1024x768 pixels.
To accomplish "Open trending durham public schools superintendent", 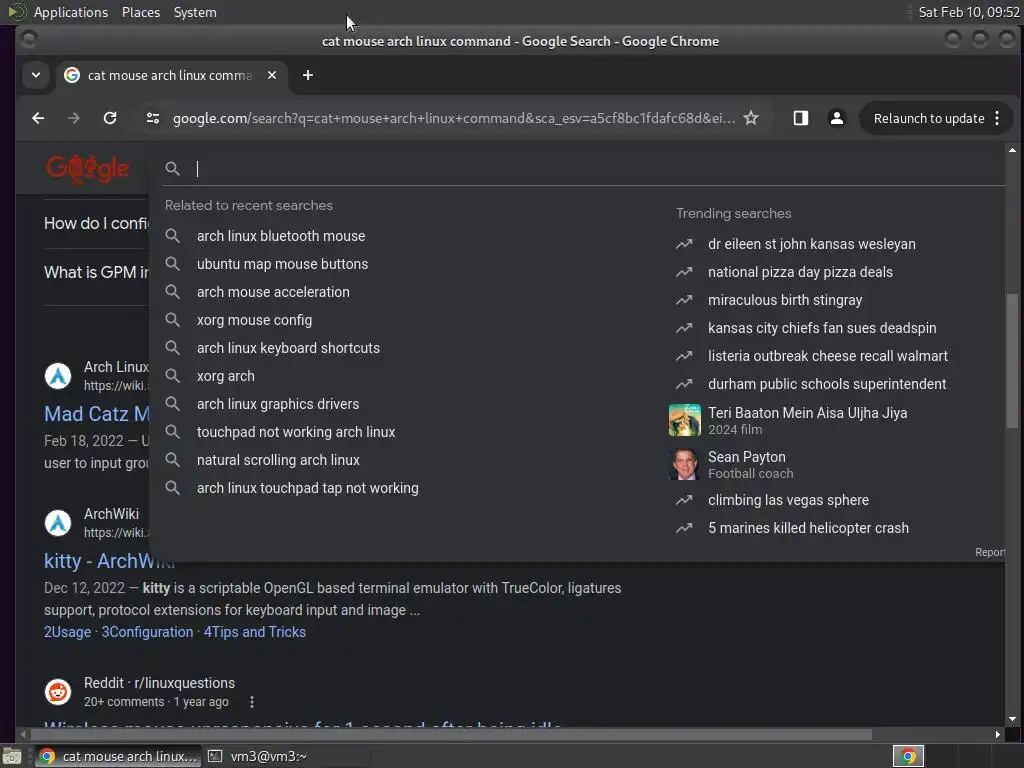I will (827, 384).
